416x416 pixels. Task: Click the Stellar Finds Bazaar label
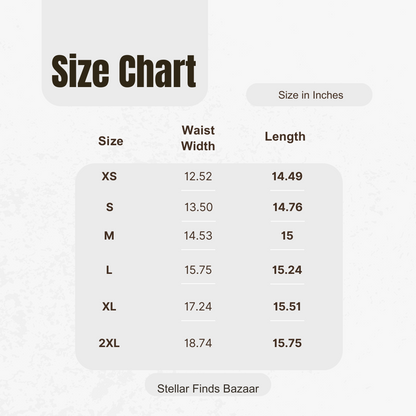point(208,388)
